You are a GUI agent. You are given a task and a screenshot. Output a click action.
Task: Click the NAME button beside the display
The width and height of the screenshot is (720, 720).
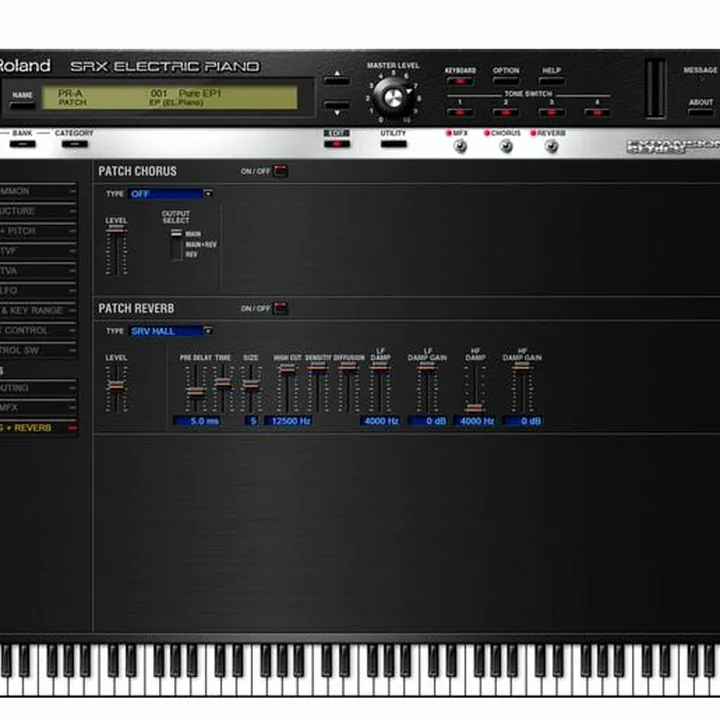22,106
